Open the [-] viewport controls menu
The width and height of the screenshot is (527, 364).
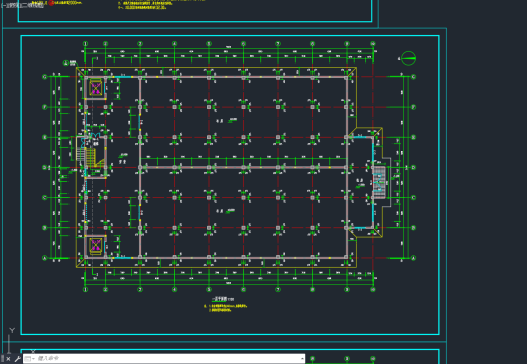pyautogui.click(x=3, y=5)
